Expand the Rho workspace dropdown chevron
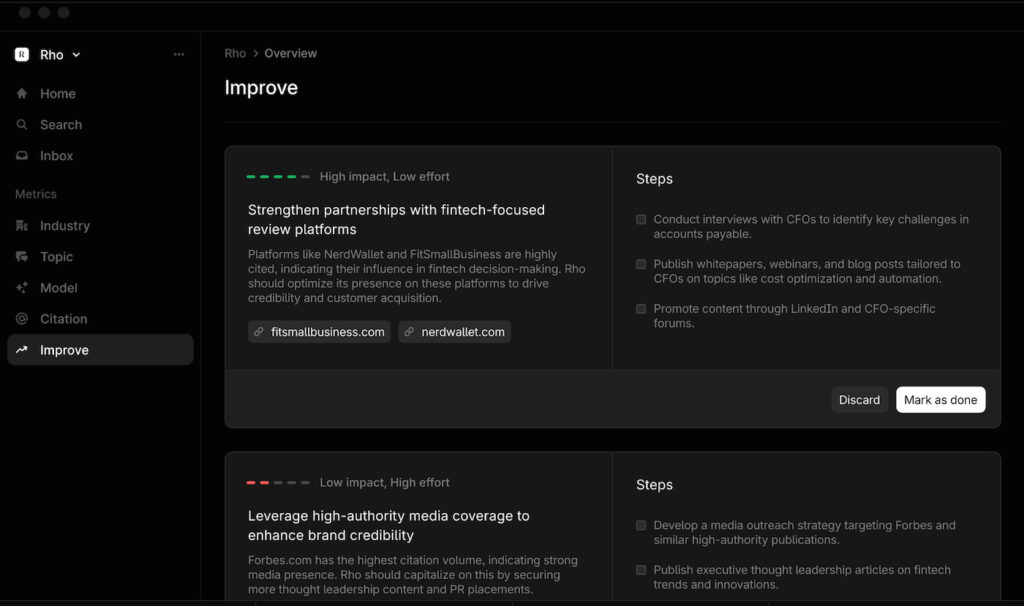 tap(76, 55)
